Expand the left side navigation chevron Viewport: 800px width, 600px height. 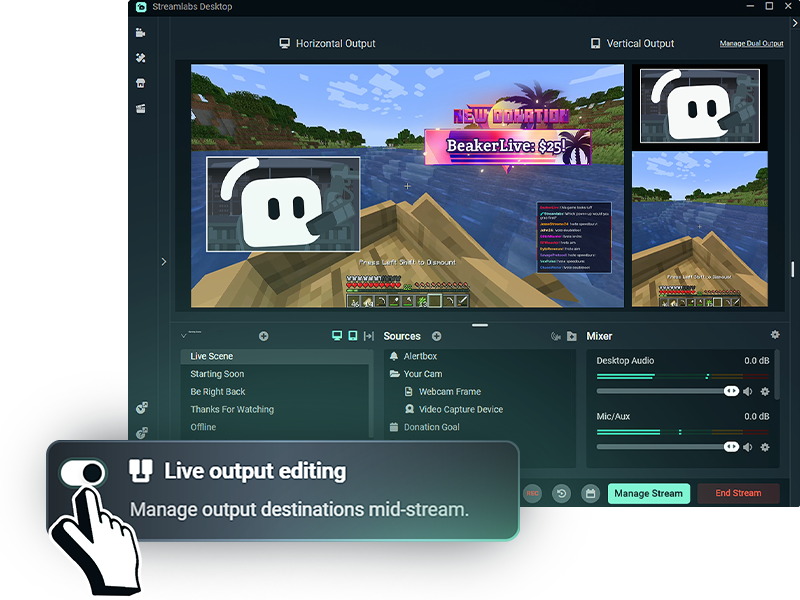(164, 262)
